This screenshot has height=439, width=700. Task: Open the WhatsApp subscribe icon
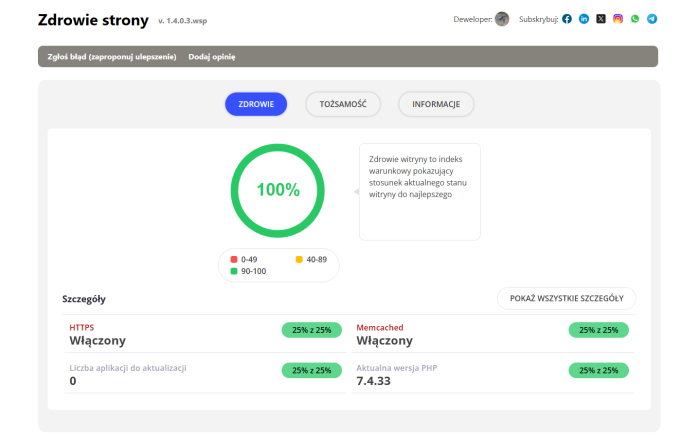[x=635, y=19]
